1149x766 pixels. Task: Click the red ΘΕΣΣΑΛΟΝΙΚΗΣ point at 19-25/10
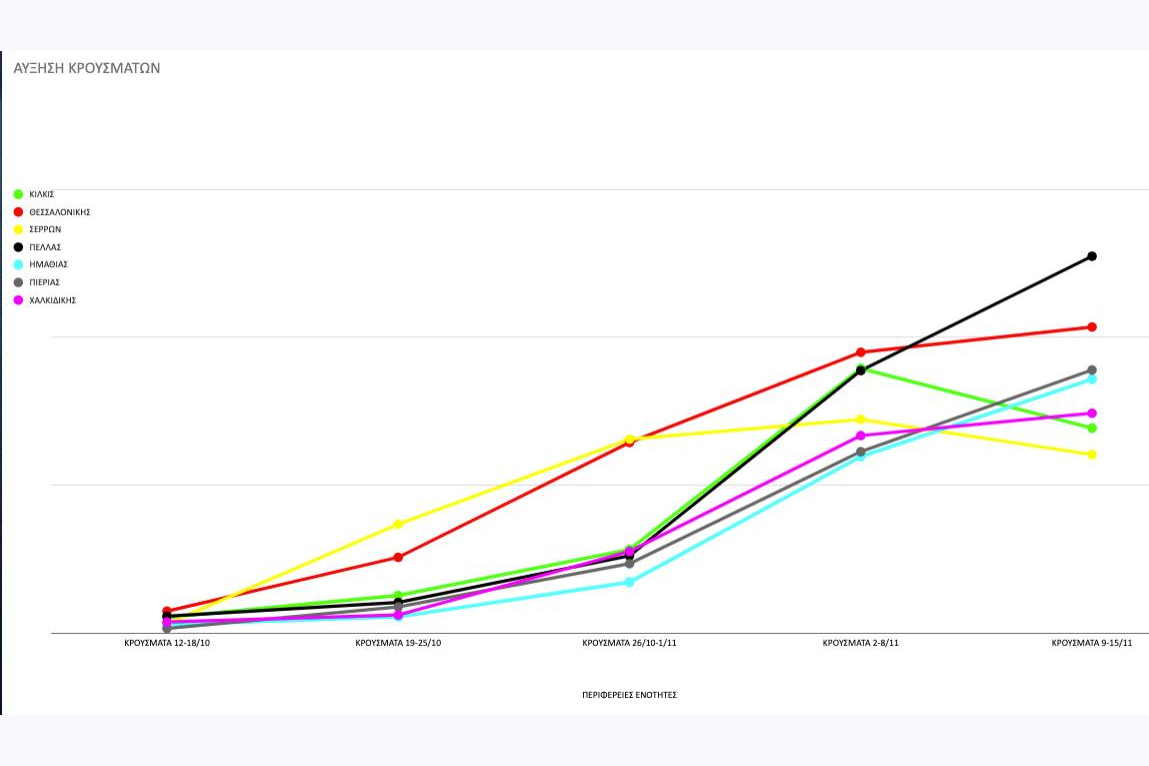(398, 557)
